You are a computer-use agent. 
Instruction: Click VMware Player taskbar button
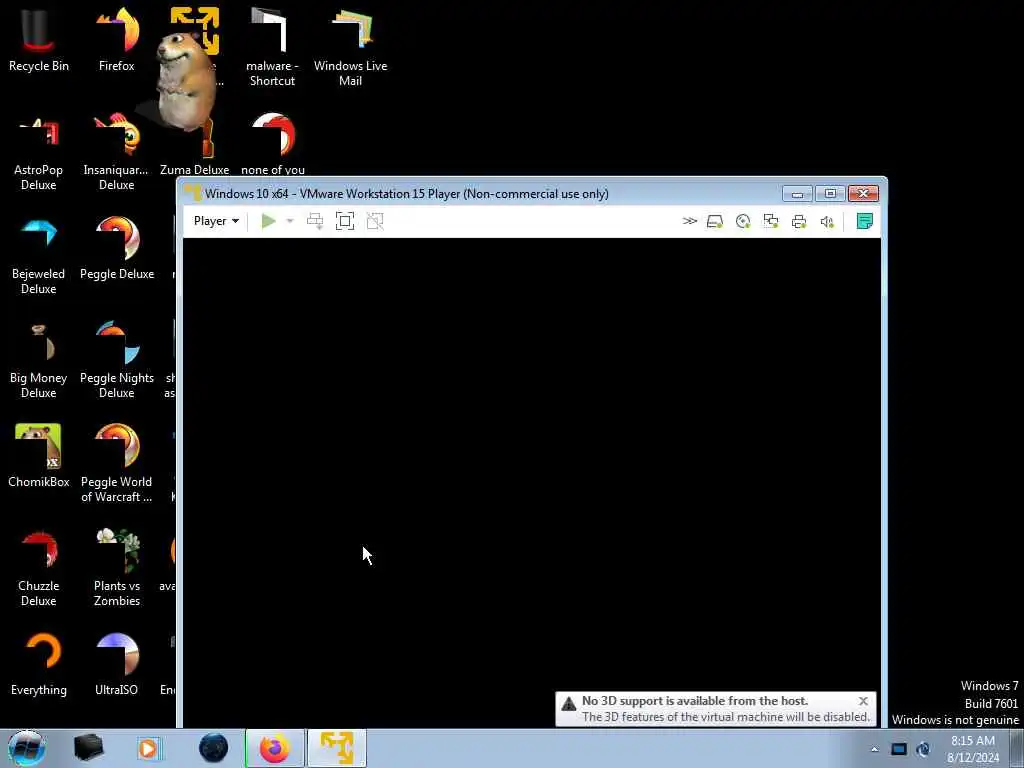tap(337, 748)
